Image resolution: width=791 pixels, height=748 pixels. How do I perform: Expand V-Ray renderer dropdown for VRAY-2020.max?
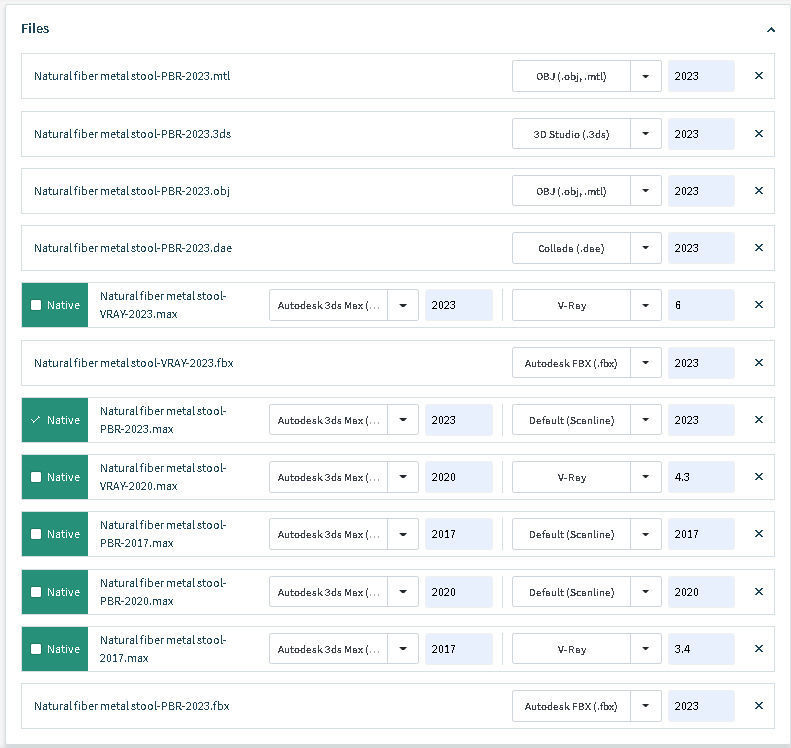pos(646,477)
